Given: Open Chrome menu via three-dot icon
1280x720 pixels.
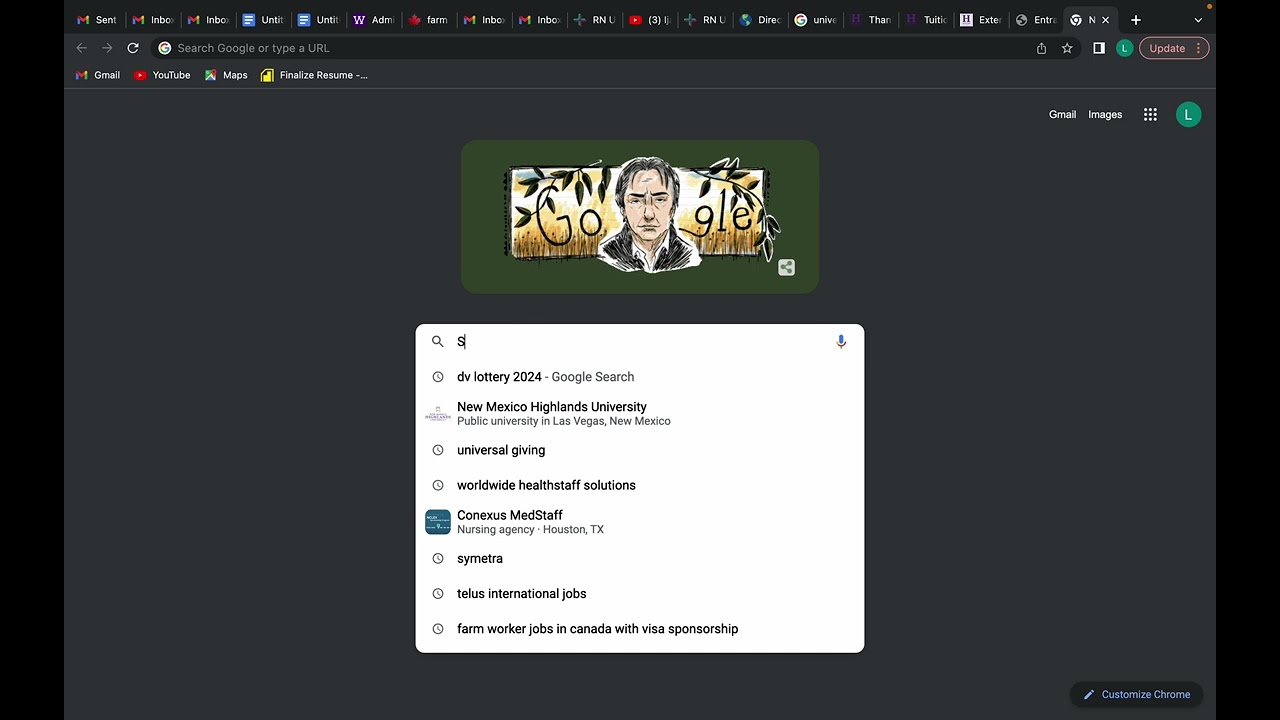Looking at the screenshot, I should click(x=1198, y=48).
